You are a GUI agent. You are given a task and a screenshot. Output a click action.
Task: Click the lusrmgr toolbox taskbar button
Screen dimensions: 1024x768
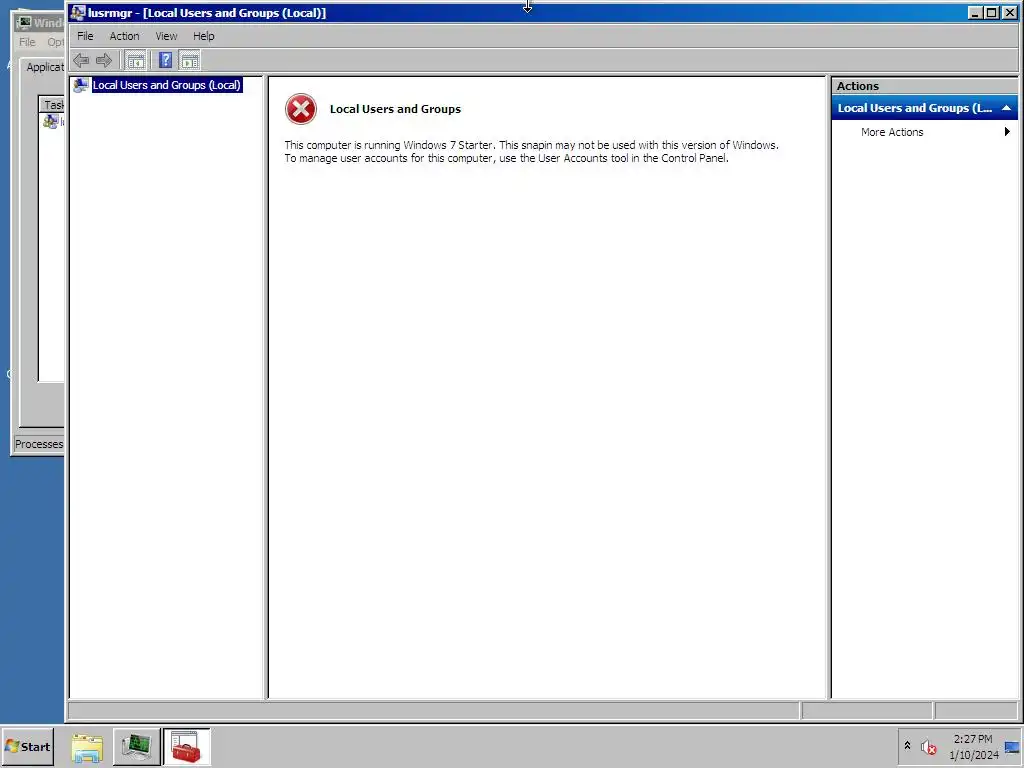click(x=186, y=747)
